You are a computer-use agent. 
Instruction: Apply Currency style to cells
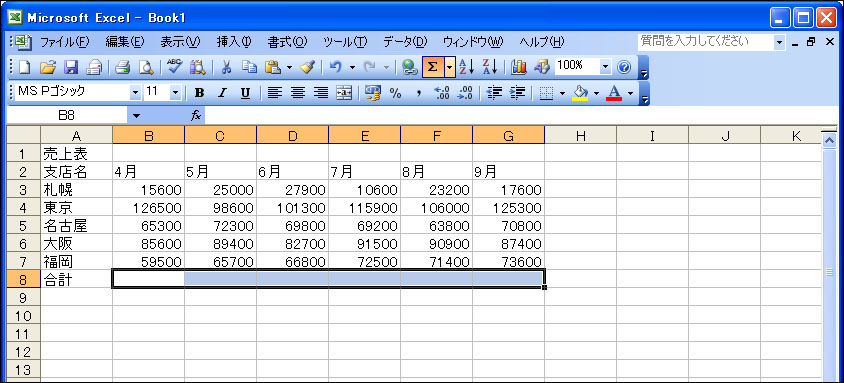tap(372, 93)
